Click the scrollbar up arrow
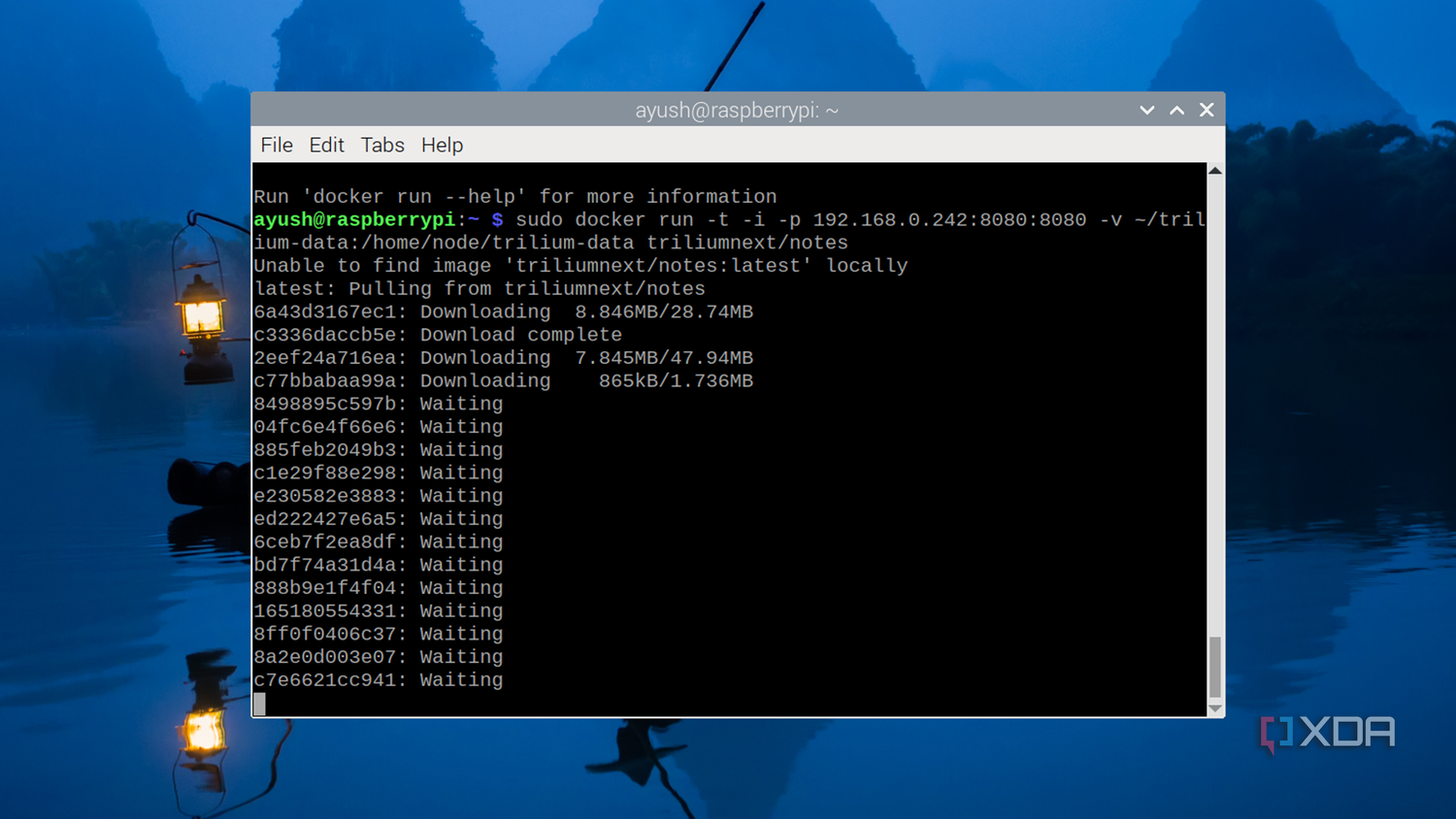1456x819 pixels. 1214,171
